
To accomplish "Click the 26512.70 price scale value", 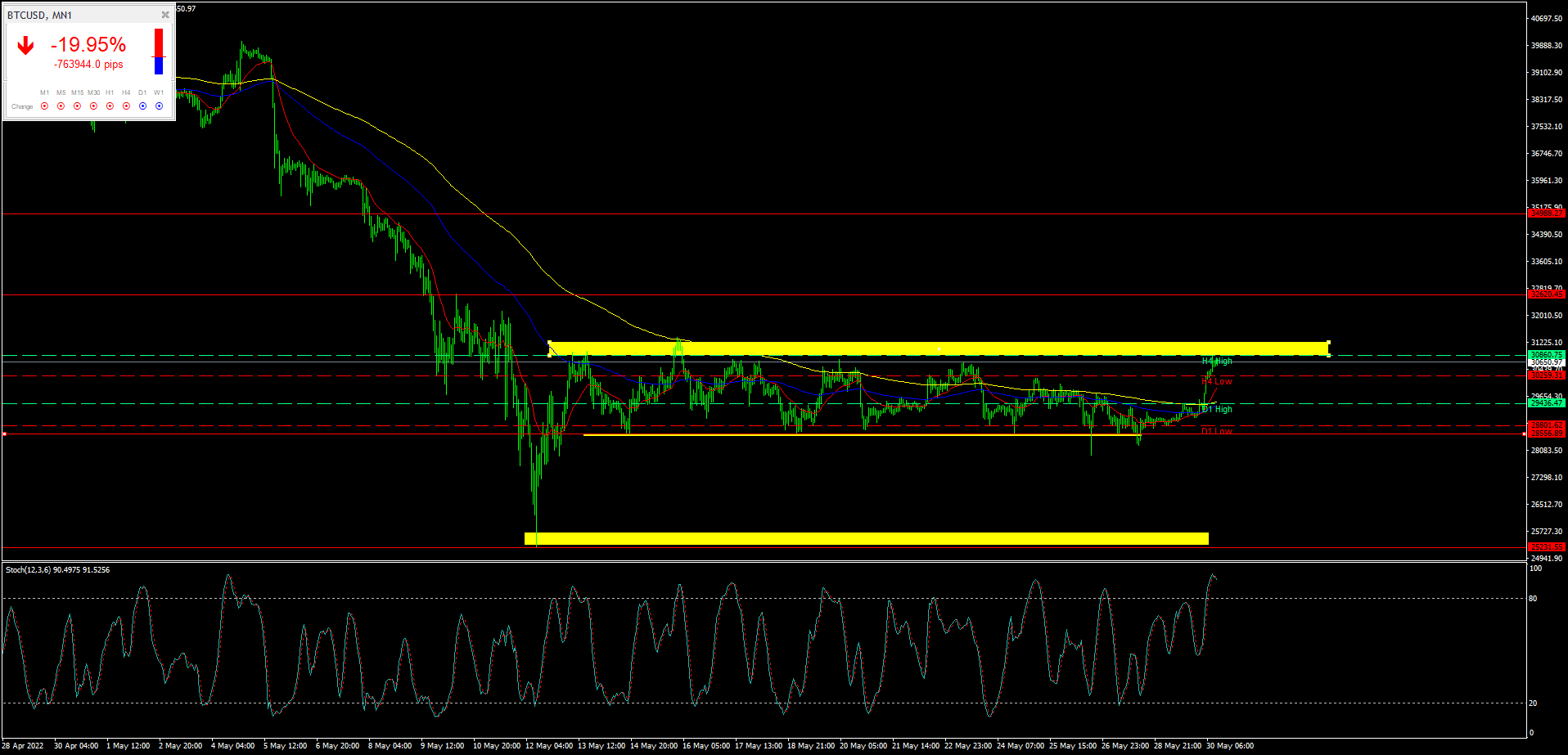I will (x=1547, y=504).
